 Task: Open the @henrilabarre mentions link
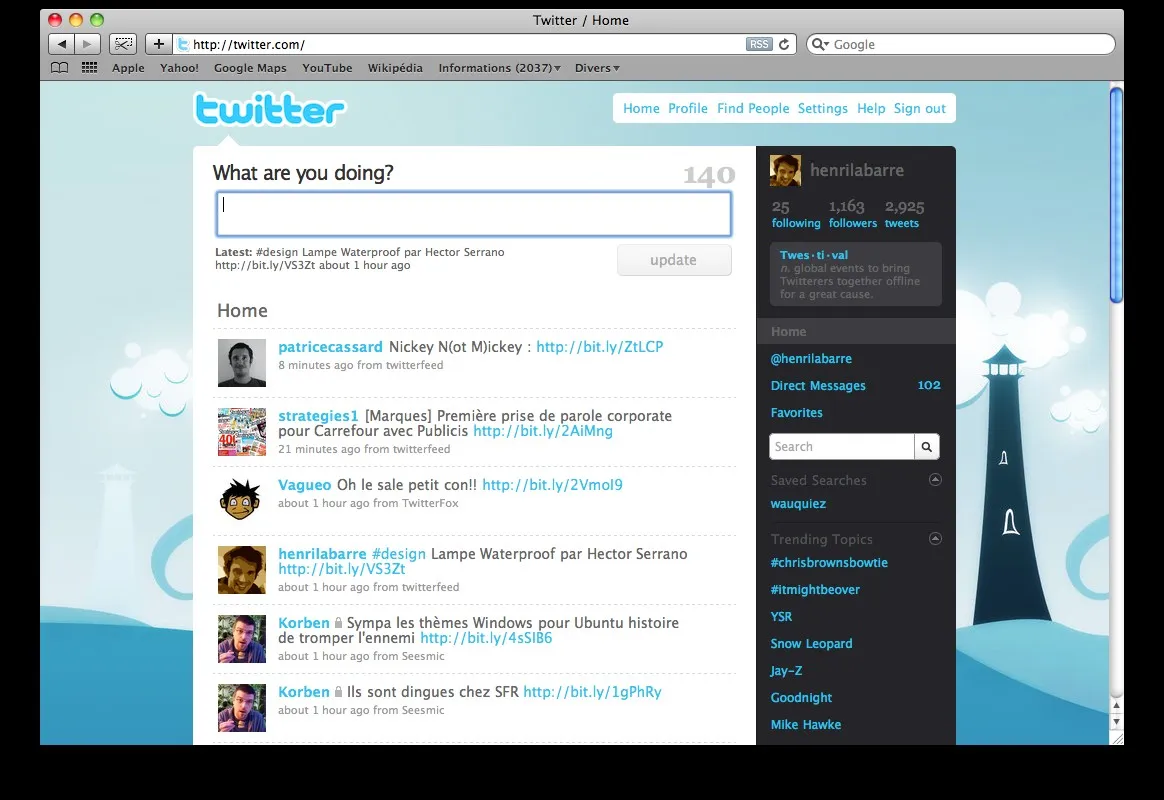[811, 358]
